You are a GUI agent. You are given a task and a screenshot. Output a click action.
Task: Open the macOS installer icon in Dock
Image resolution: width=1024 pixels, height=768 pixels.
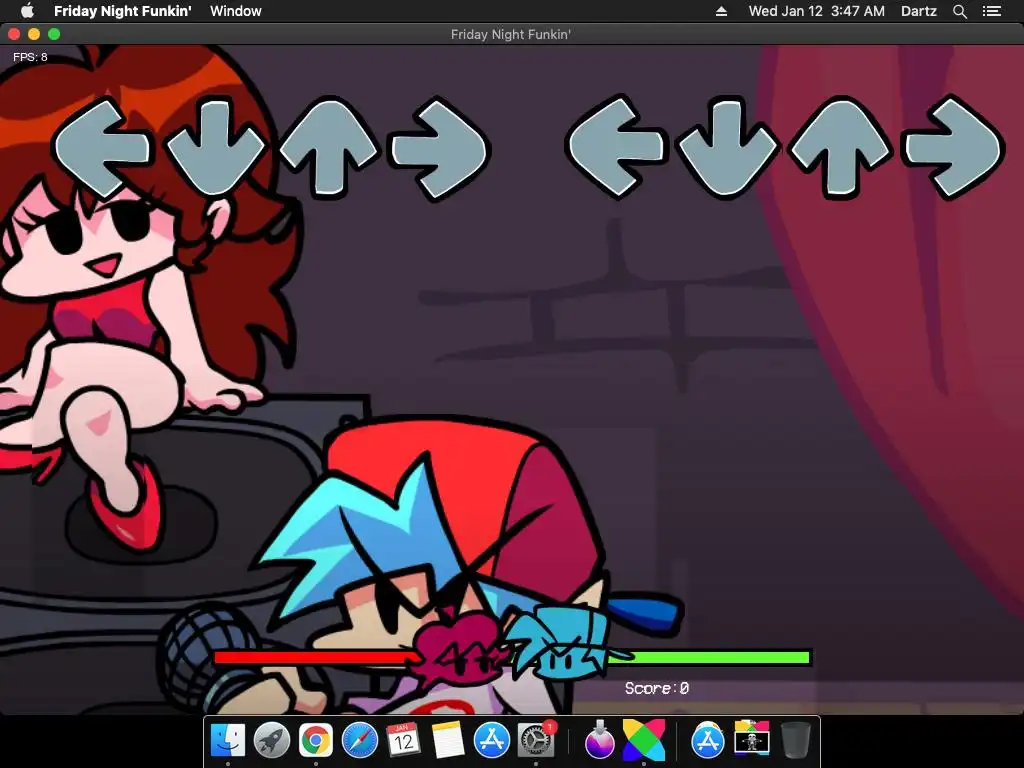click(x=600, y=741)
